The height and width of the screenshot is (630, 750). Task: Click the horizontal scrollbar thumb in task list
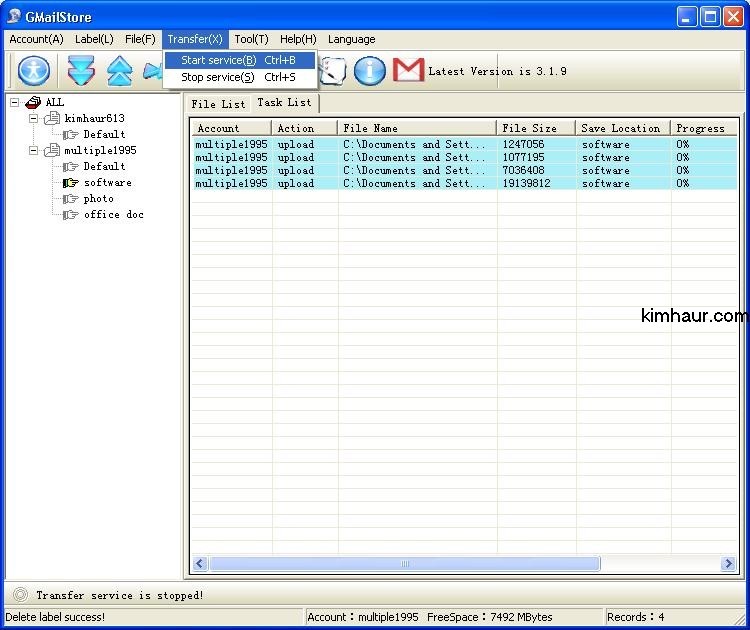tap(405, 564)
